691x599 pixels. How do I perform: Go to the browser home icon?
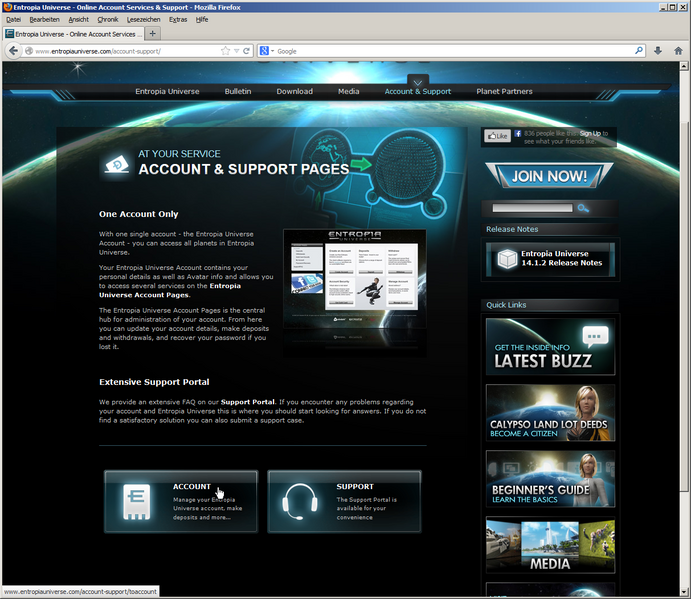coord(678,51)
